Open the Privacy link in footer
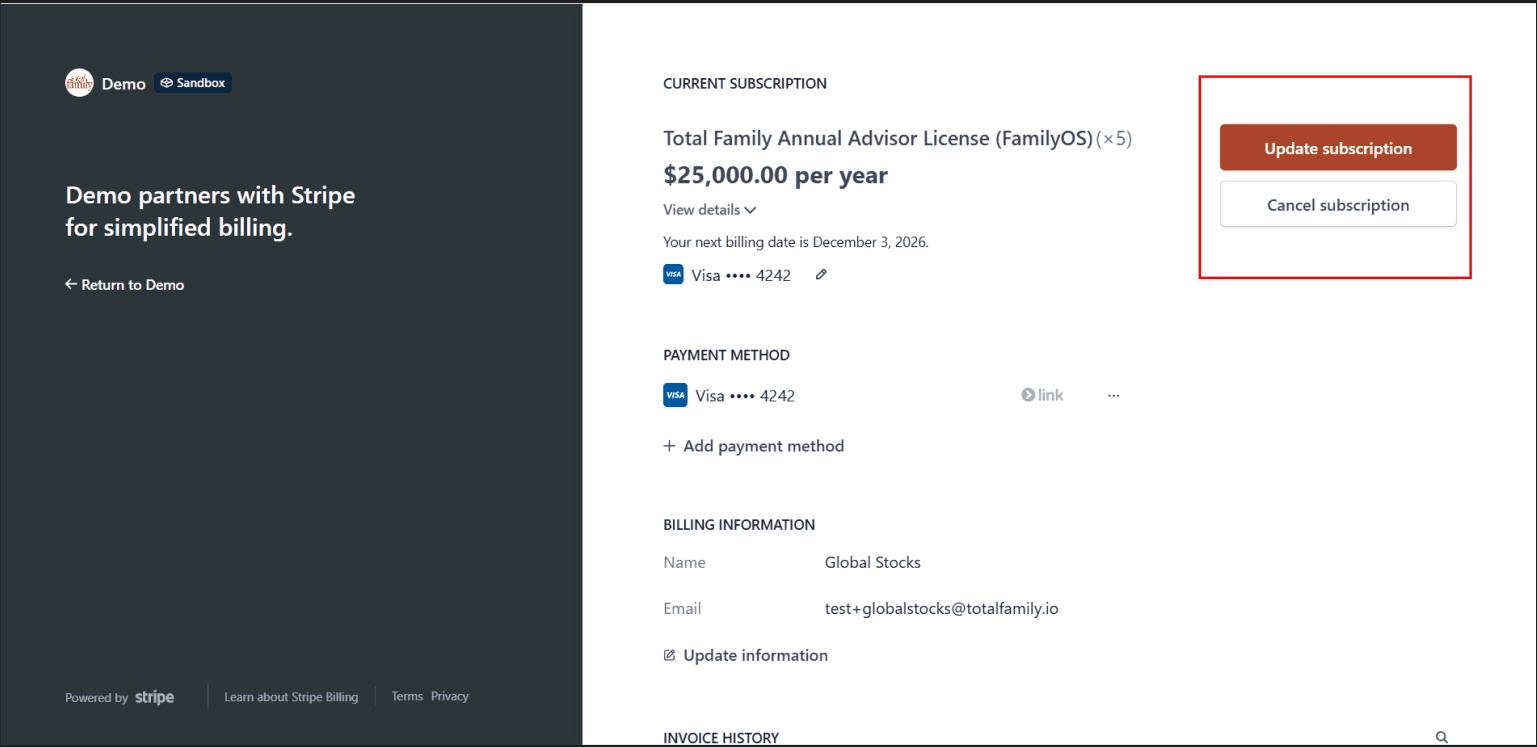 tap(450, 696)
